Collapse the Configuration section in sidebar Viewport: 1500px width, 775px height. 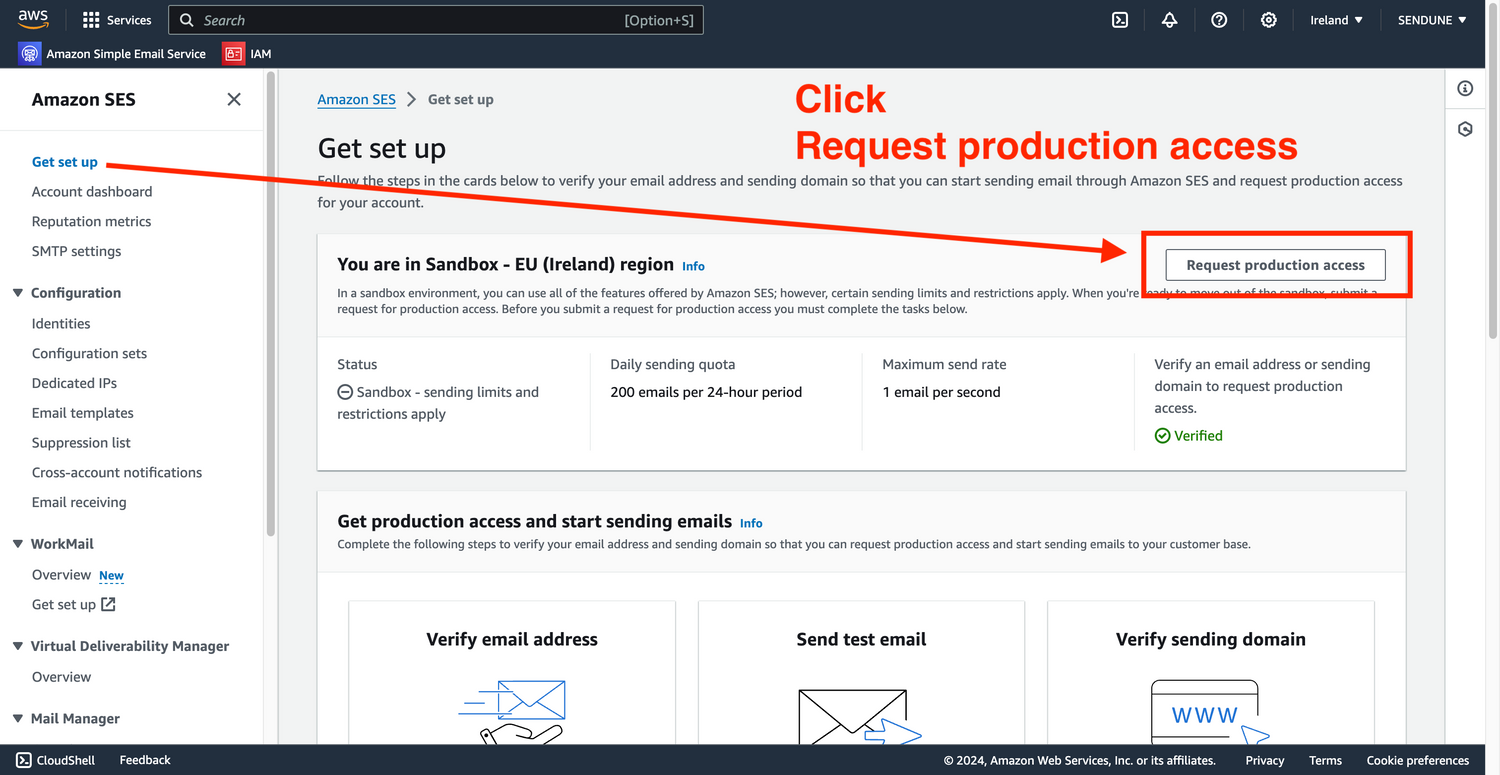18,293
